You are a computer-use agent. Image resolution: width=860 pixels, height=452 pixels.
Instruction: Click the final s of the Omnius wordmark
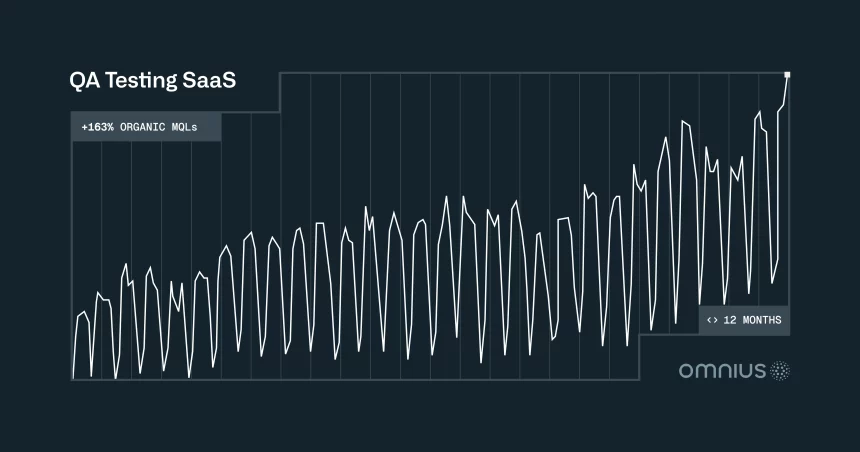(x=760, y=373)
